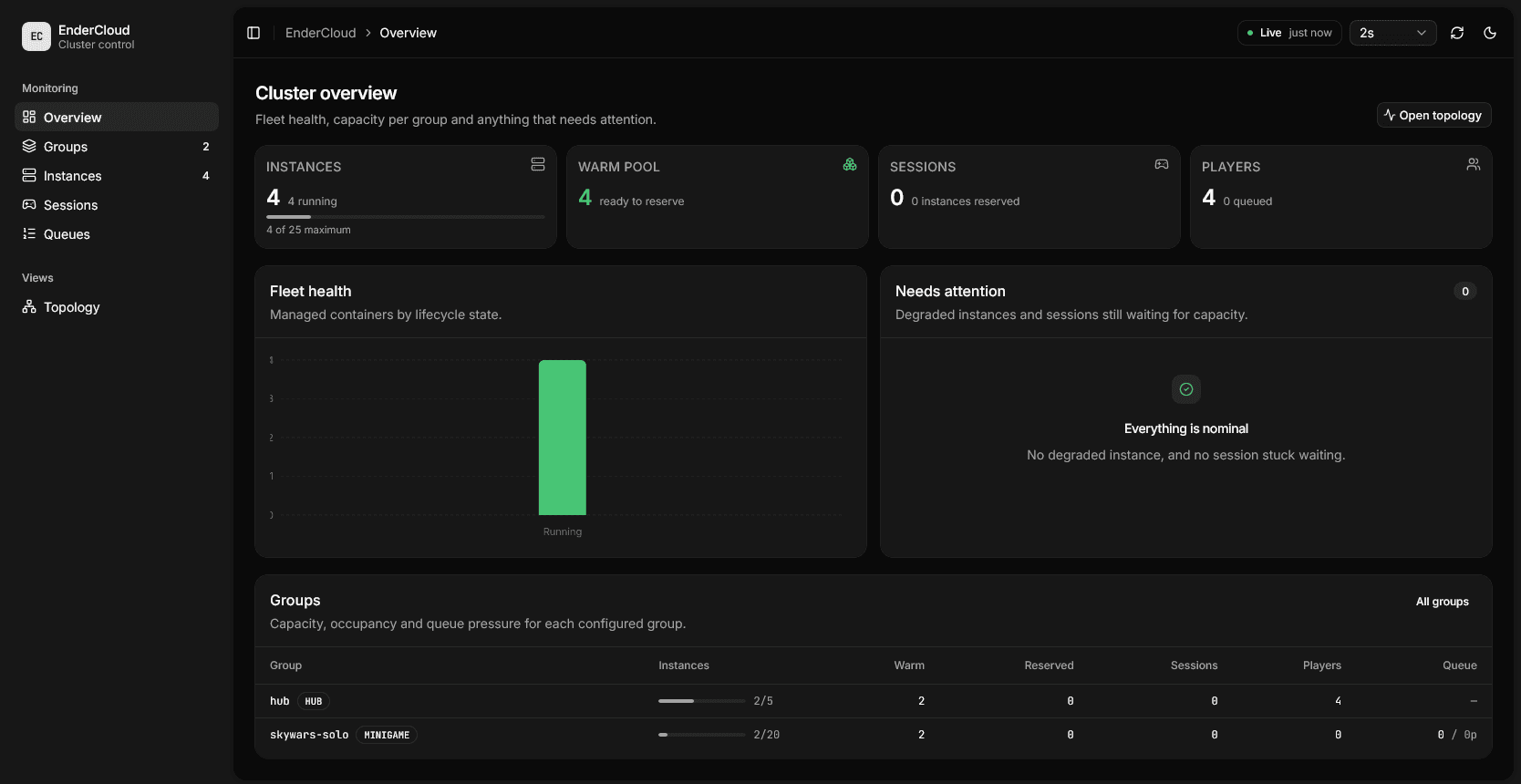Click the Group column header

pyautogui.click(x=285, y=665)
